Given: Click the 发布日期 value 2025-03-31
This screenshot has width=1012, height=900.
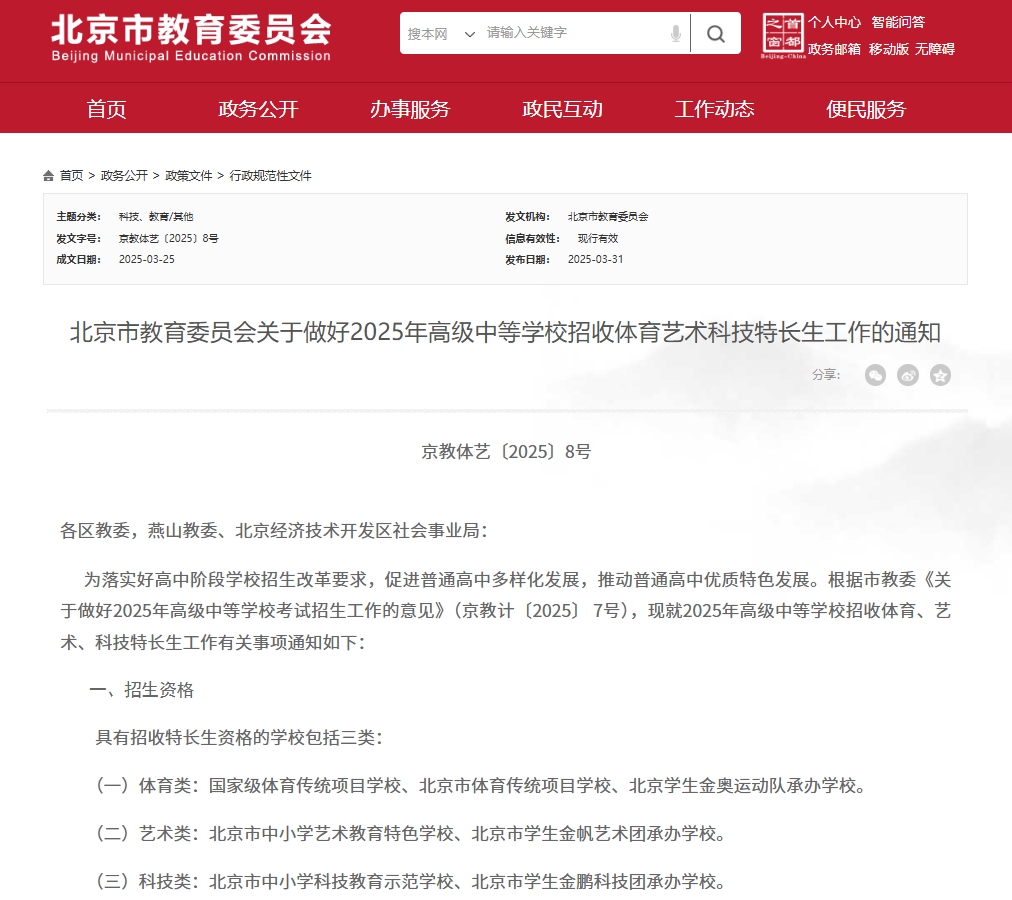Looking at the screenshot, I should click(x=596, y=259).
